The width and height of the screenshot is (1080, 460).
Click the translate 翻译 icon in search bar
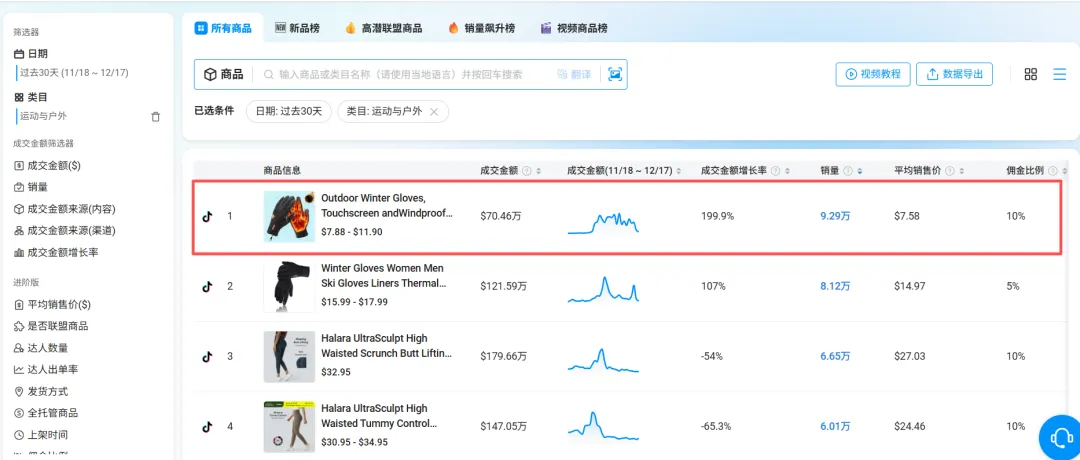point(574,74)
